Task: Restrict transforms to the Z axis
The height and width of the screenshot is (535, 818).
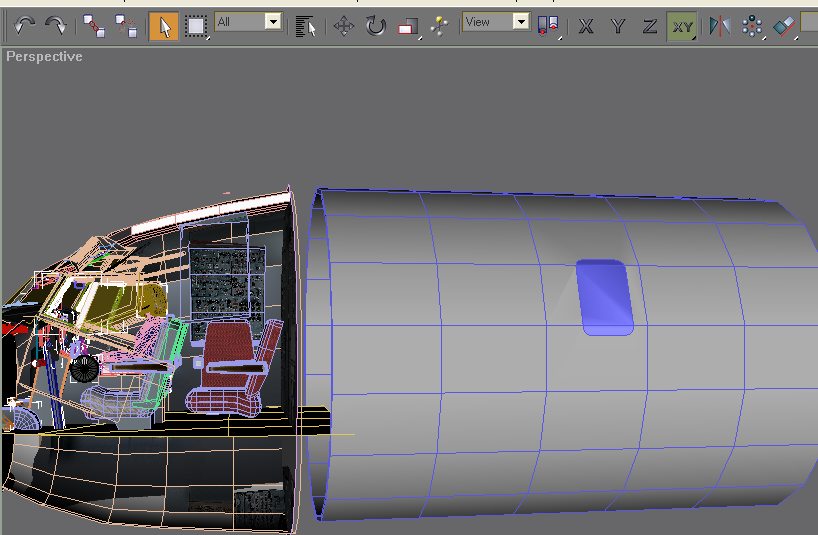Action: pyautogui.click(x=649, y=27)
